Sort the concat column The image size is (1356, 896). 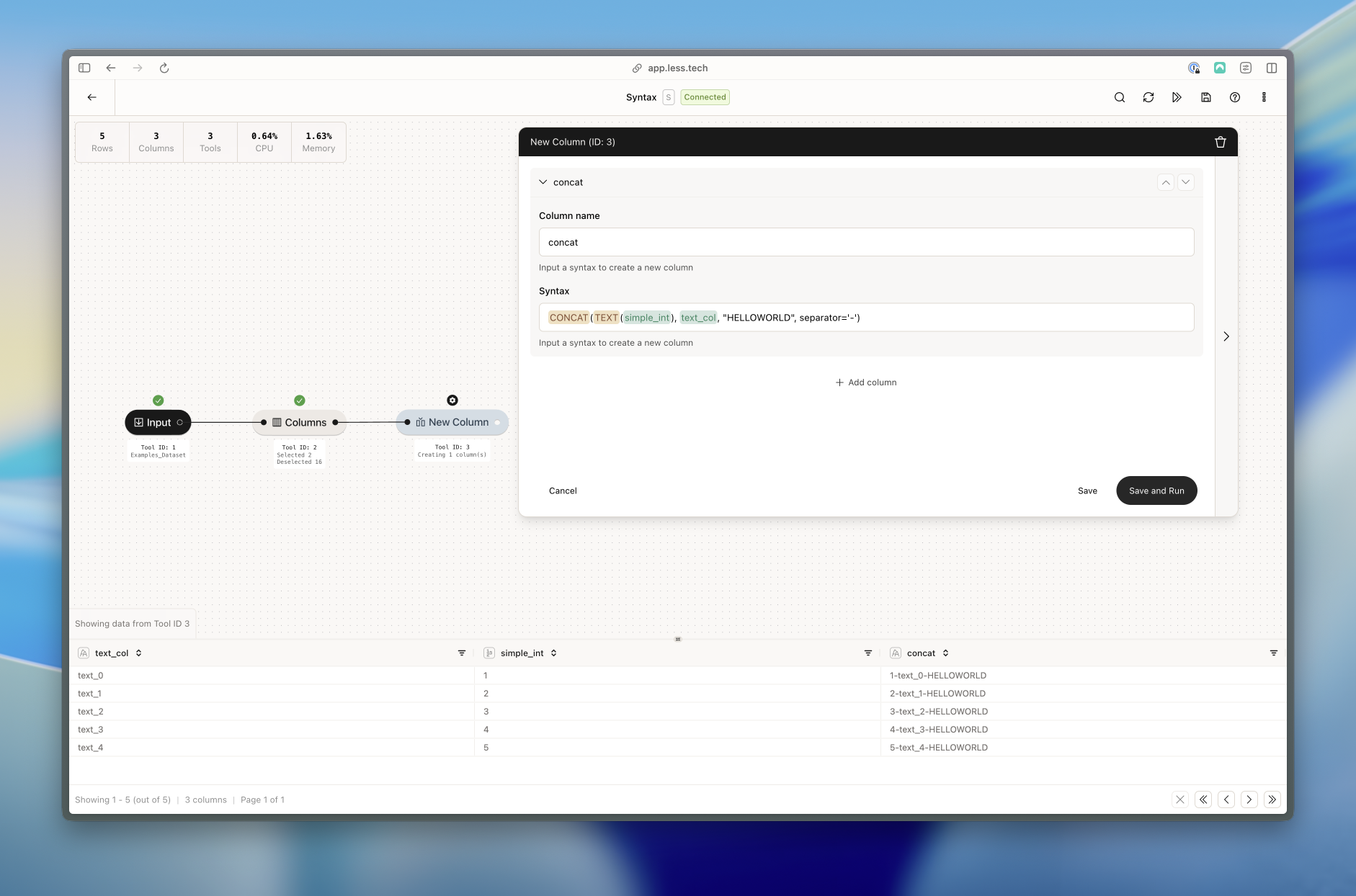click(x=945, y=653)
